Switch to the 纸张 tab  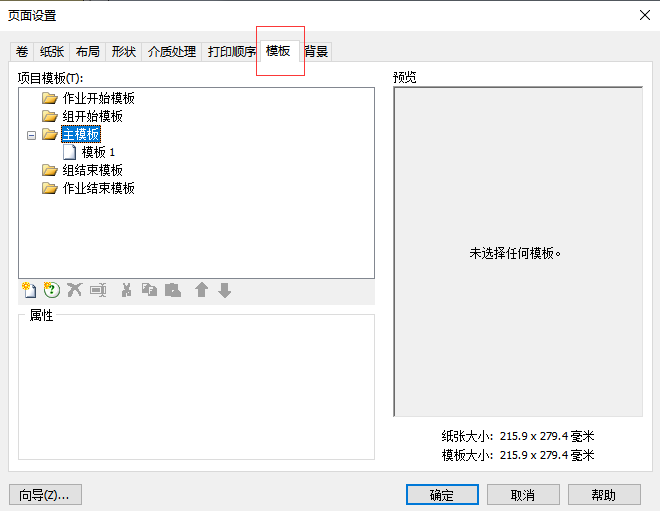click(x=52, y=52)
